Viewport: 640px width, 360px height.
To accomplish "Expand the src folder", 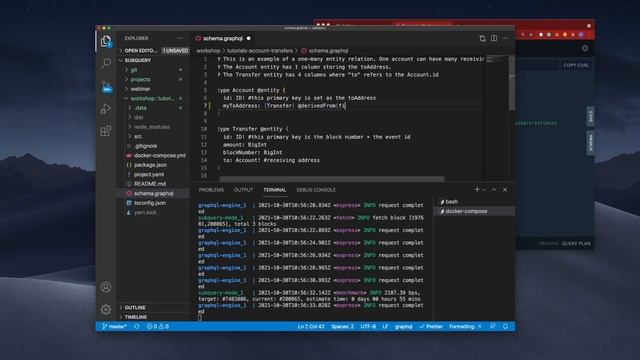I will click(153, 136).
